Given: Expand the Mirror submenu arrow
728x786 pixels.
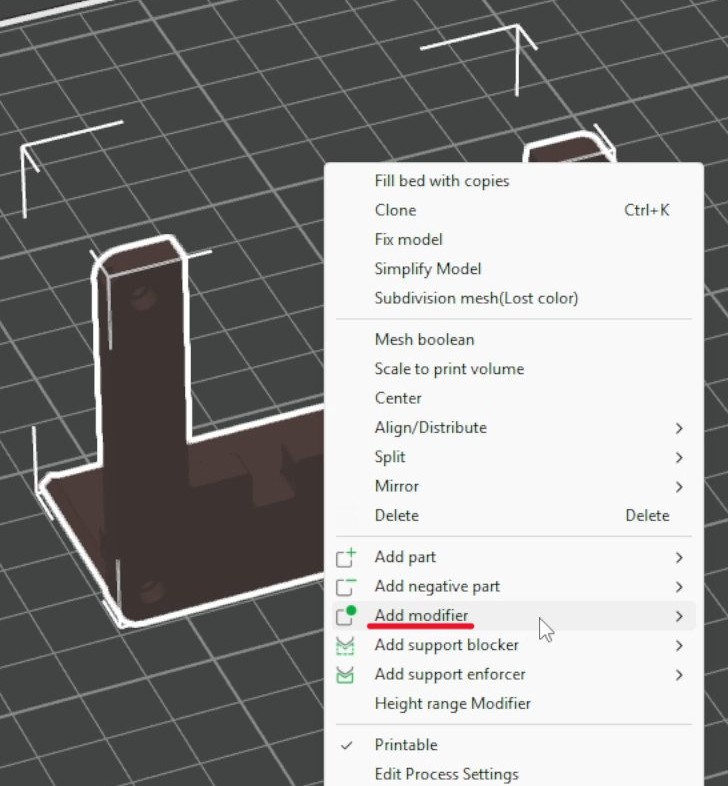Looking at the screenshot, I should (x=679, y=487).
